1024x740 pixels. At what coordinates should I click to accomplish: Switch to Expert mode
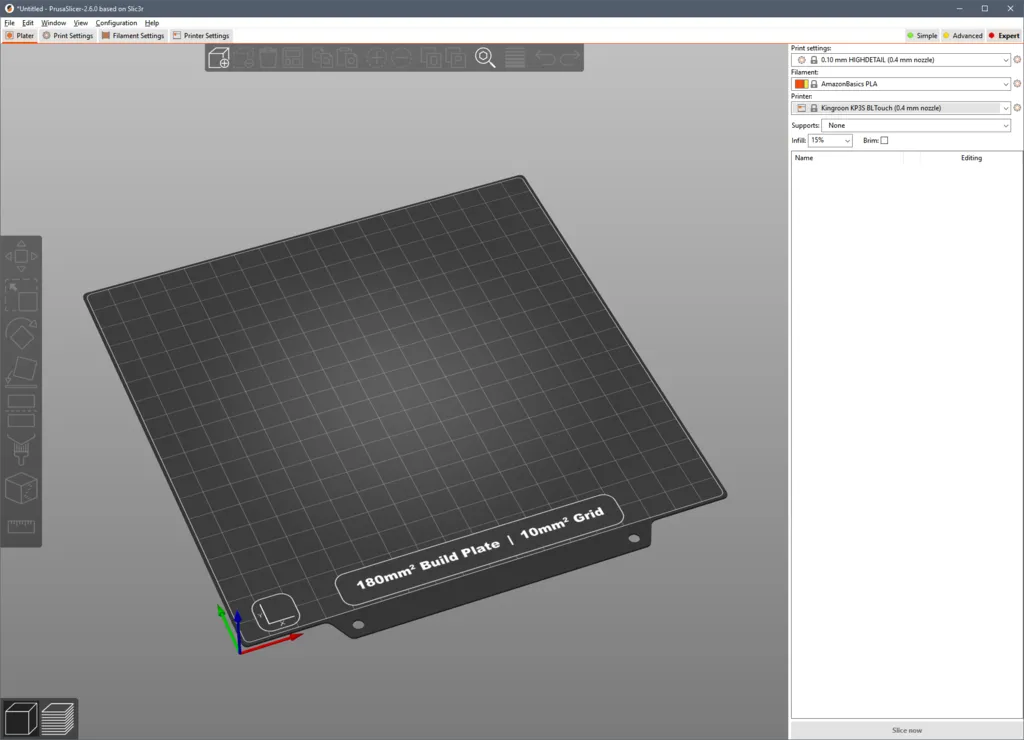pos(1004,36)
